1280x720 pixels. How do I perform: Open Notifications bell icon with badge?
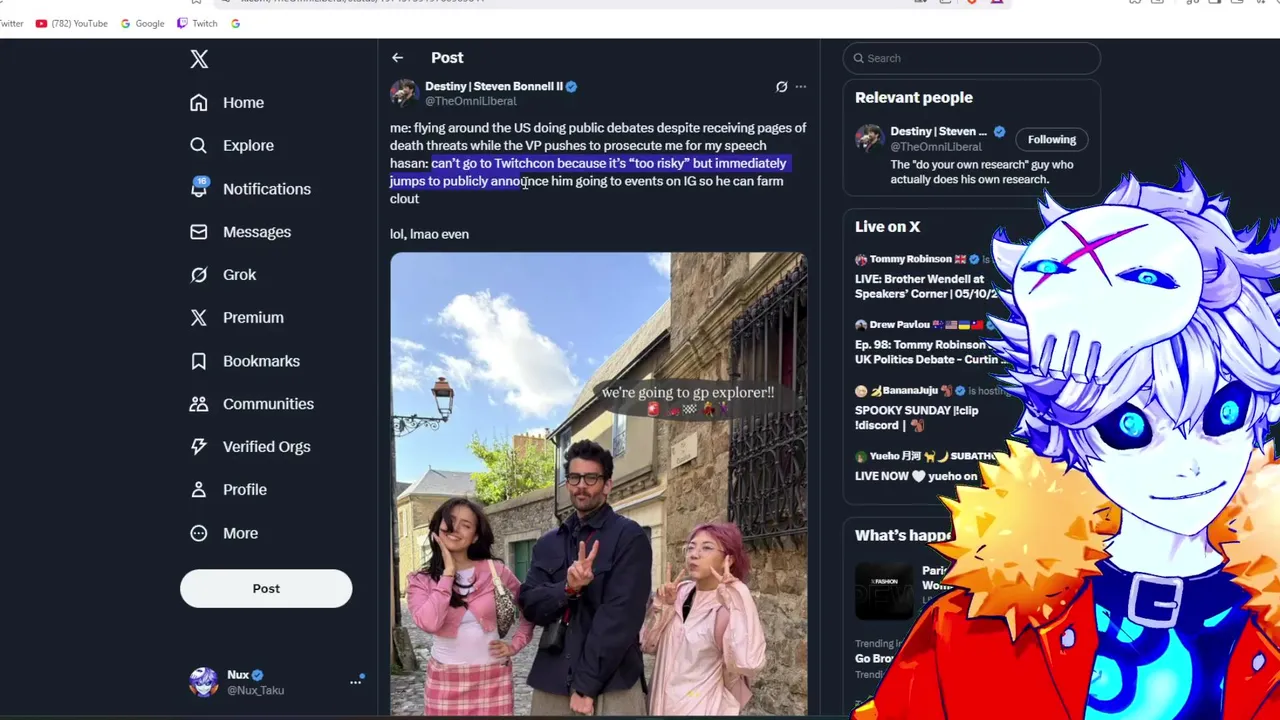(199, 188)
